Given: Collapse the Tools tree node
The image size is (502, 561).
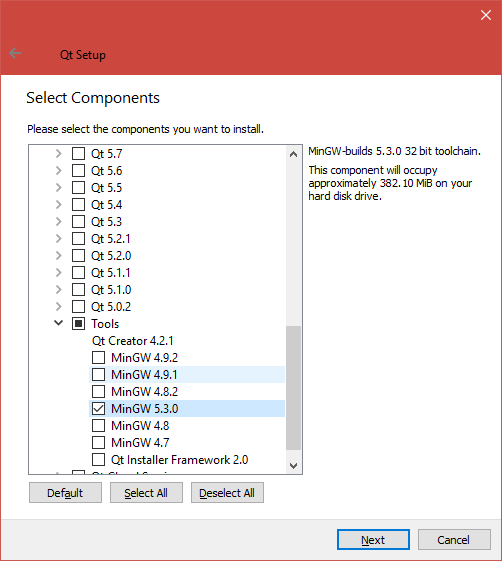Looking at the screenshot, I should [x=58, y=323].
